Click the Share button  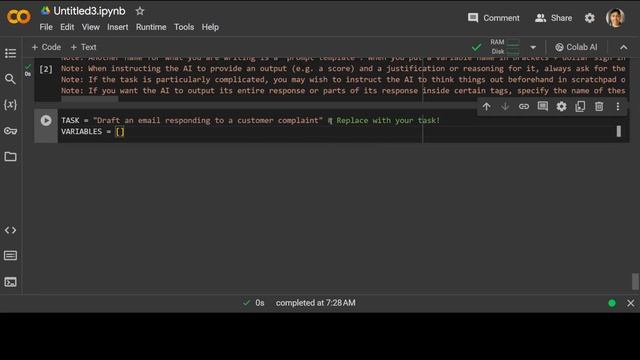point(553,18)
